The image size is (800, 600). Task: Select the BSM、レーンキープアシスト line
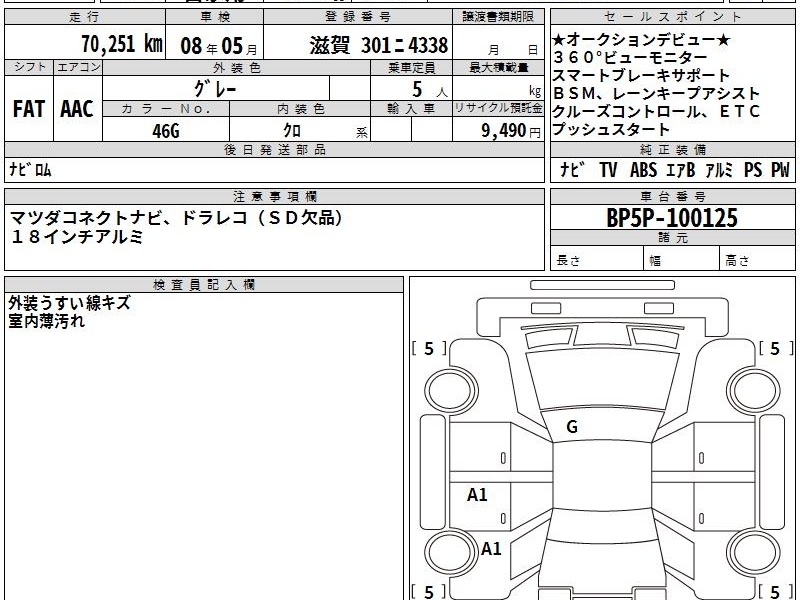click(657, 93)
